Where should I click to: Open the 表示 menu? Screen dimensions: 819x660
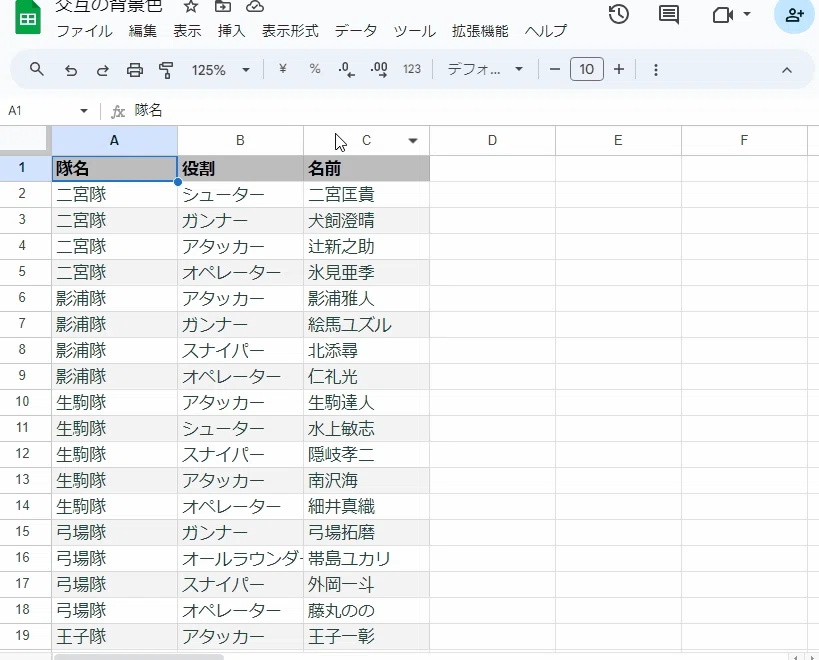pos(187,31)
